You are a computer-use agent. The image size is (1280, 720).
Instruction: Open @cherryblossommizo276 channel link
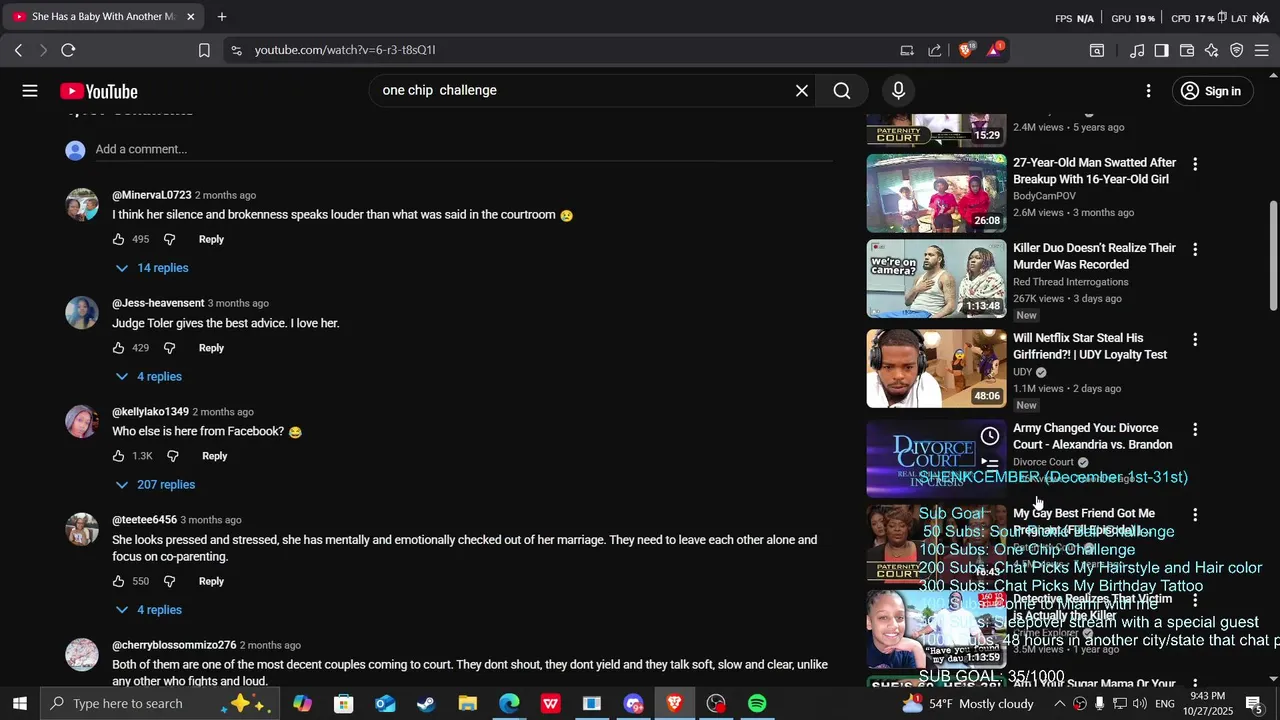pos(174,645)
